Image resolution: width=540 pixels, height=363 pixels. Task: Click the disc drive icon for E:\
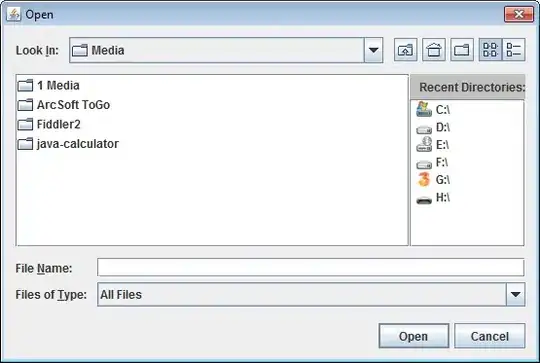[x=424, y=144]
